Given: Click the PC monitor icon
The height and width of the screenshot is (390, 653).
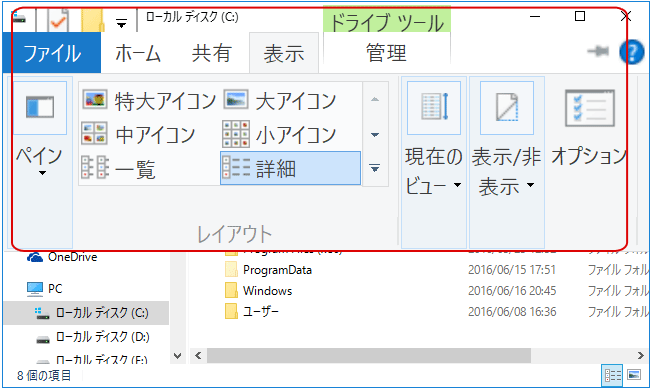Looking at the screenshot, I should [x=35, y=289].
